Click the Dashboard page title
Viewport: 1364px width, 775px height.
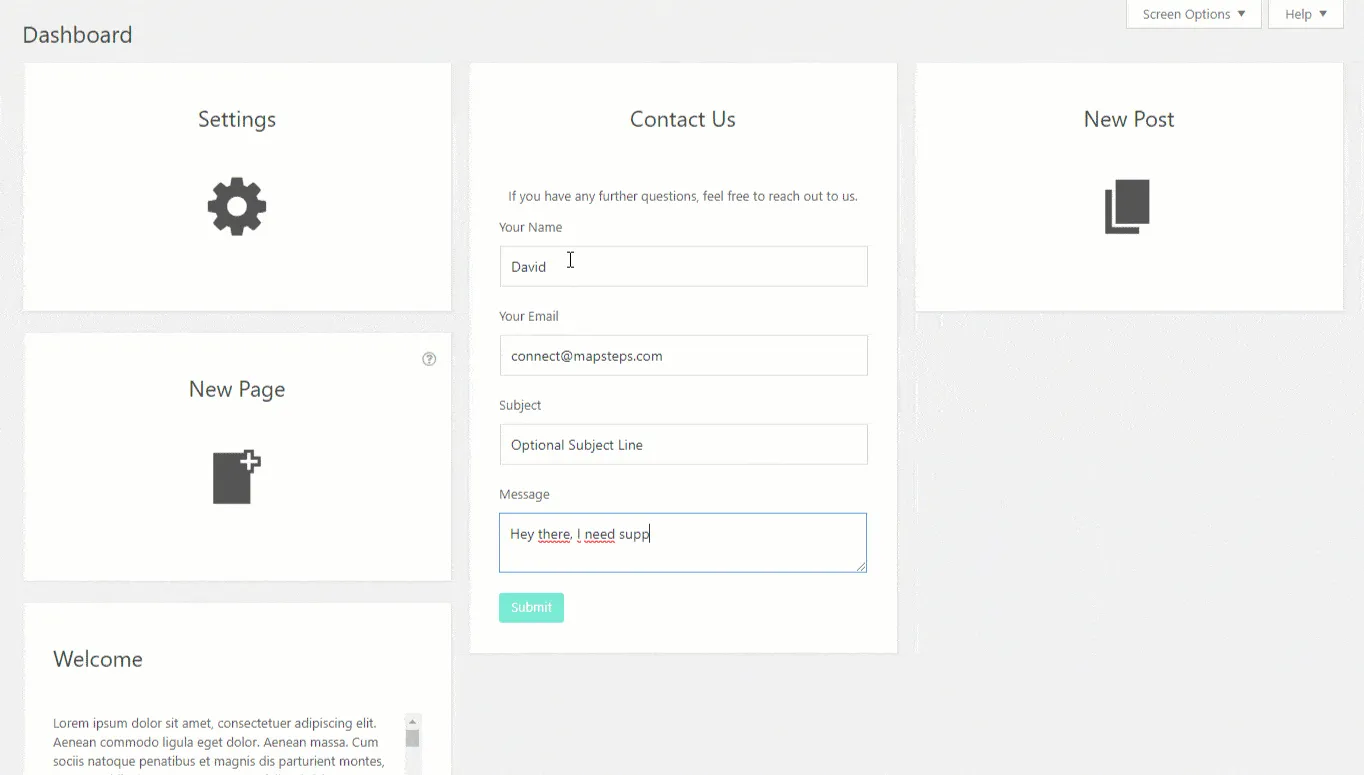(77, 34)
